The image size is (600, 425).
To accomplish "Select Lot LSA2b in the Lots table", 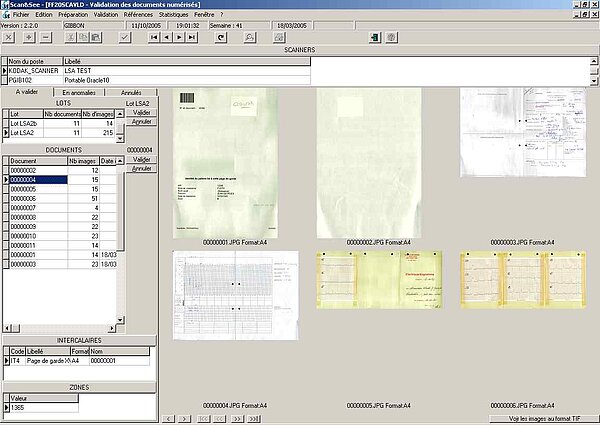I will coord(22,123).
